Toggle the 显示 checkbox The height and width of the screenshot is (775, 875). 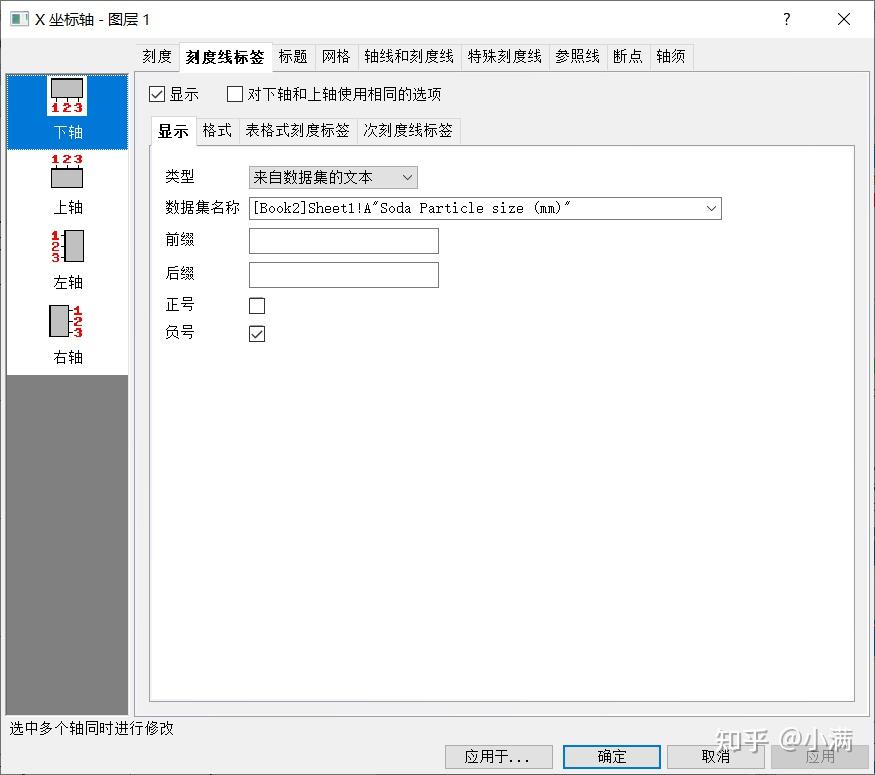click(x=157, y=94)
